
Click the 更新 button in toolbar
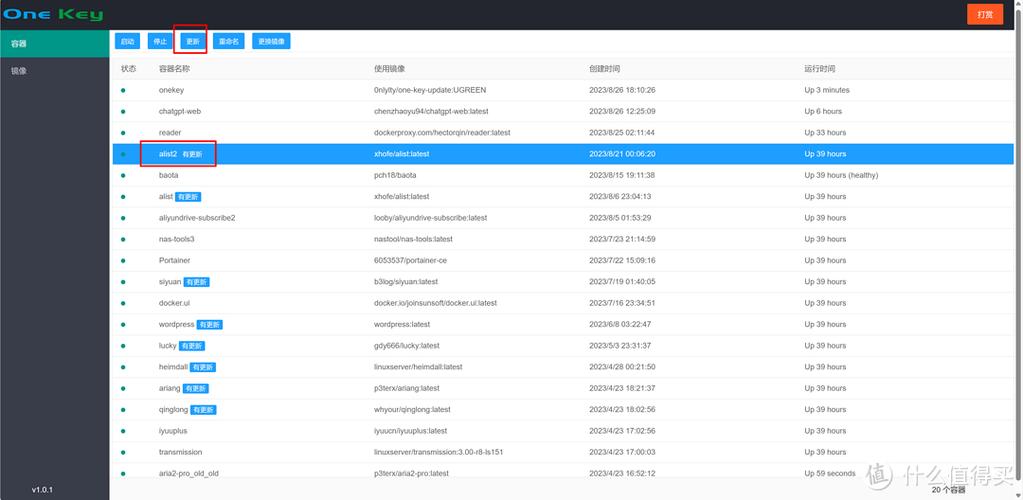(x=192, y=41)
